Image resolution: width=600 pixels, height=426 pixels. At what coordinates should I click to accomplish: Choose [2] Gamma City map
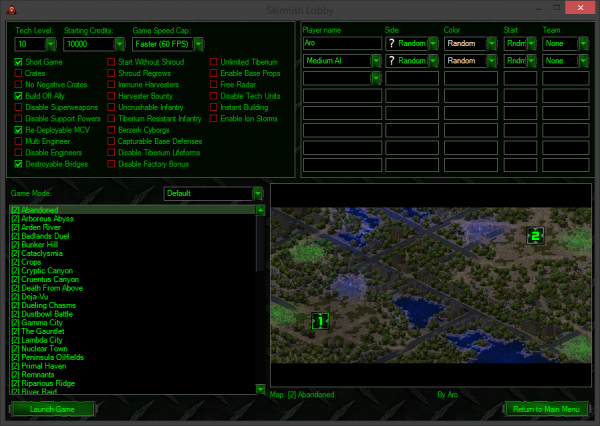point(132,323)
